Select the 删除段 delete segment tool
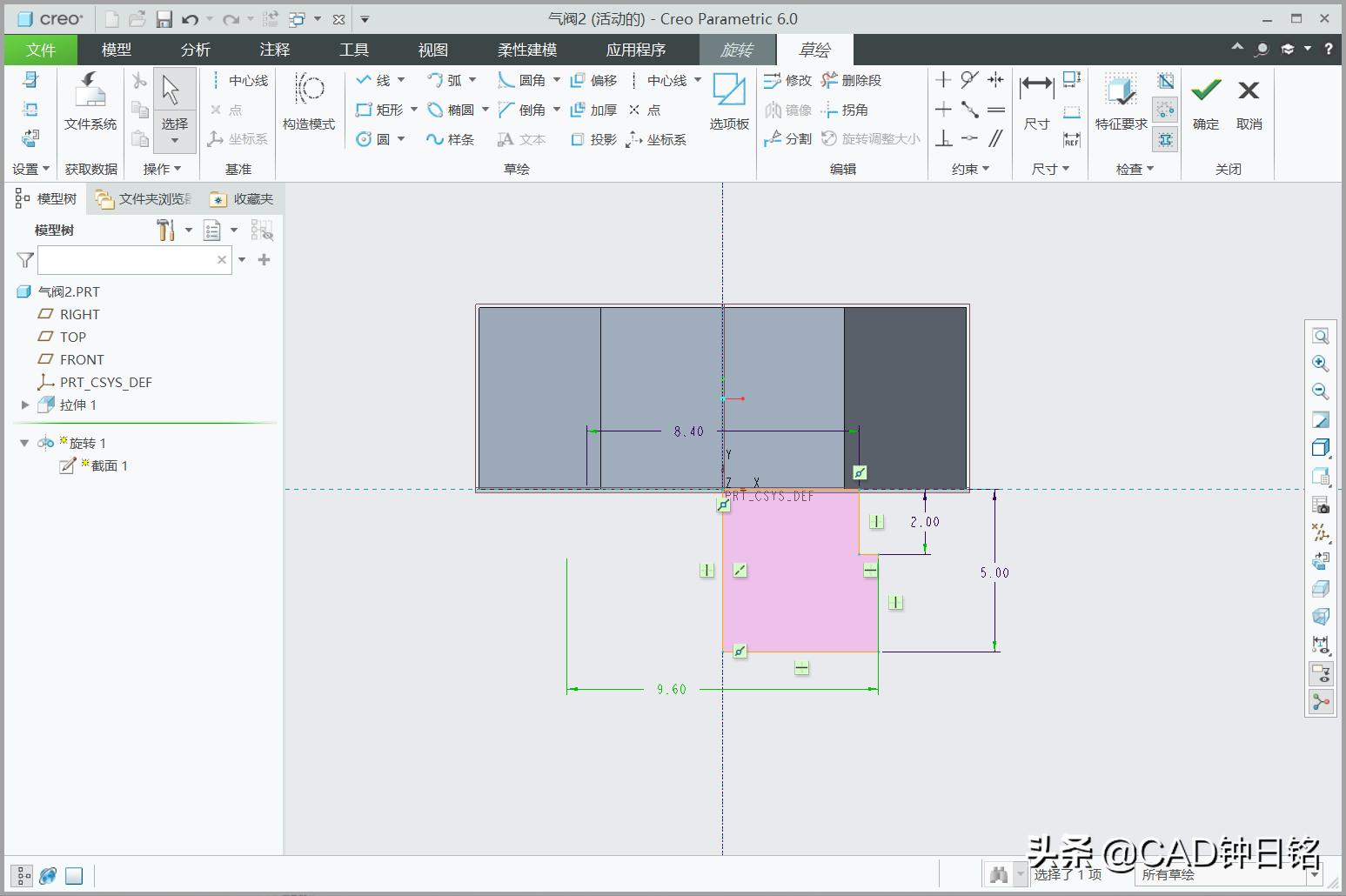This screenshot has width=1346, height=896. pyautogui.click(x=857, y=80)
